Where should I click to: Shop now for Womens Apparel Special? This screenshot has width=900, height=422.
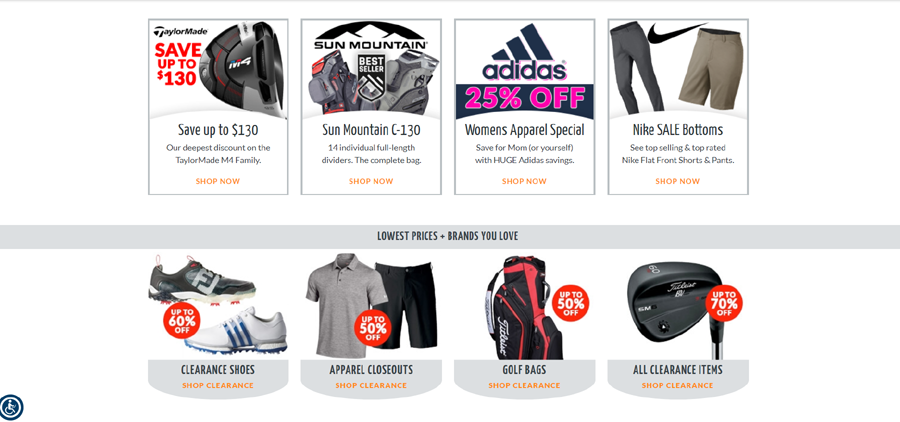coord(524,181)
